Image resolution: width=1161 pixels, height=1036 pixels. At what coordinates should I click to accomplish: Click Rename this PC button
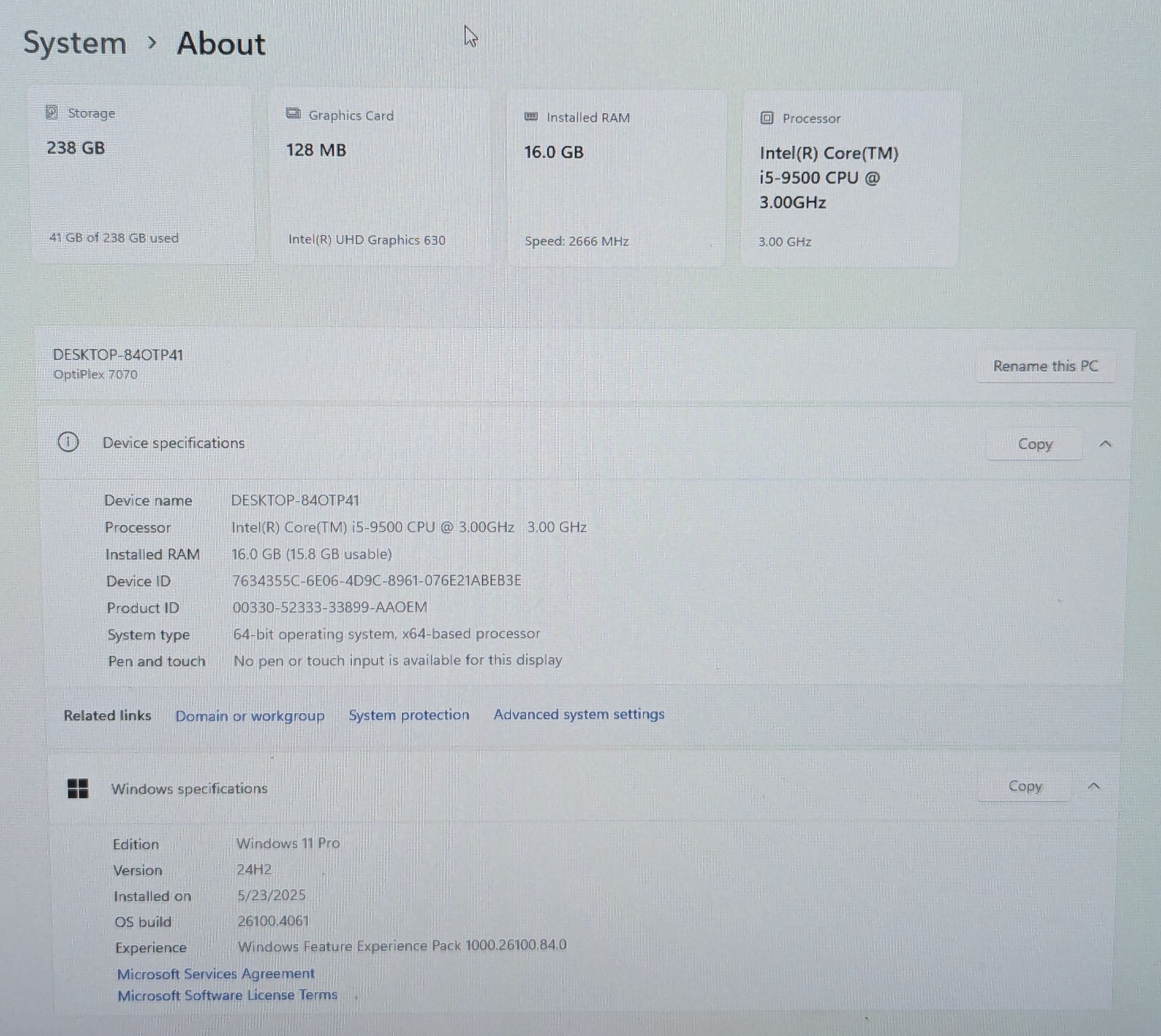(x=1046, y=366)
